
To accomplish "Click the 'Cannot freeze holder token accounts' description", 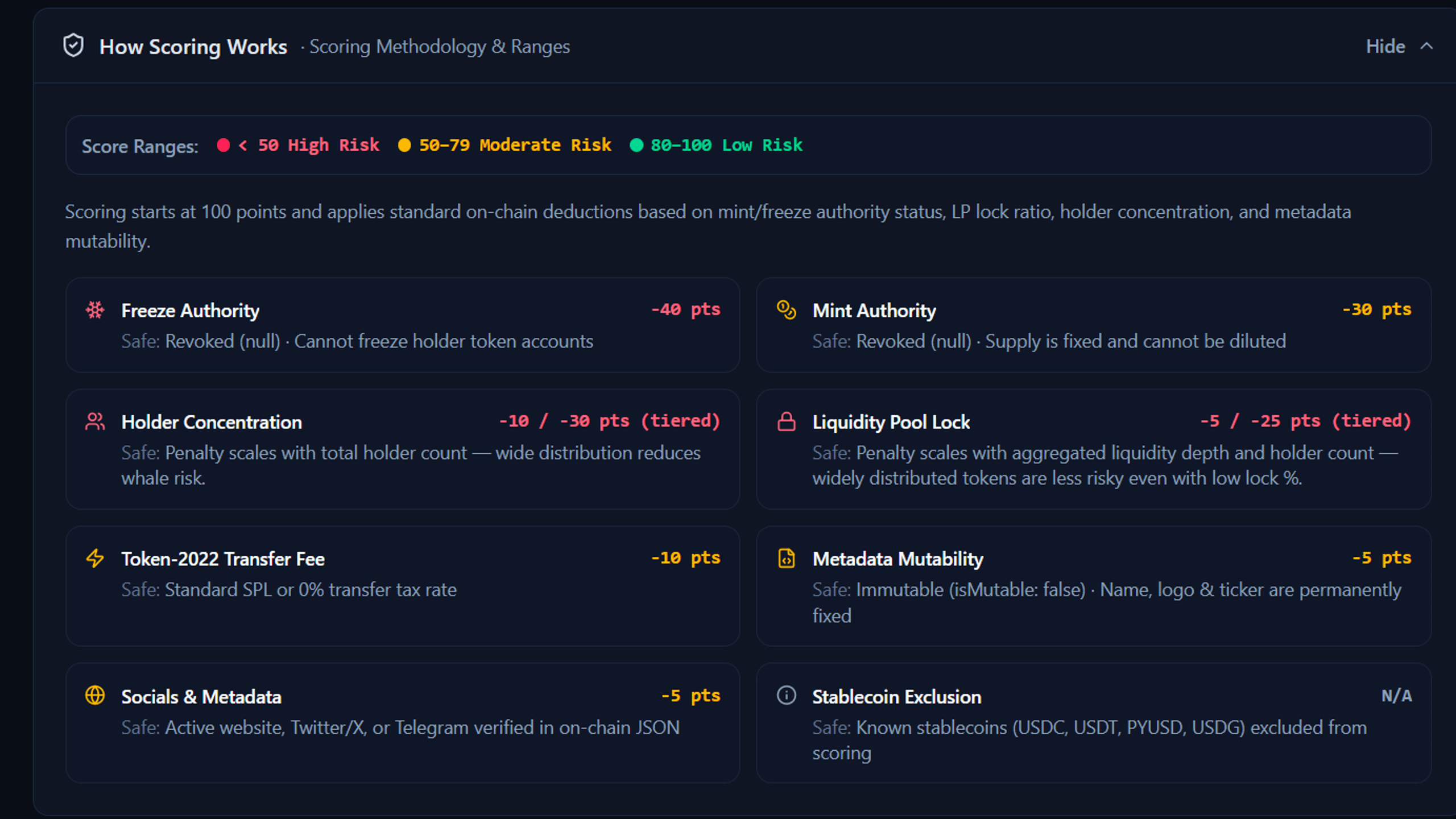I will coord(444,341).
